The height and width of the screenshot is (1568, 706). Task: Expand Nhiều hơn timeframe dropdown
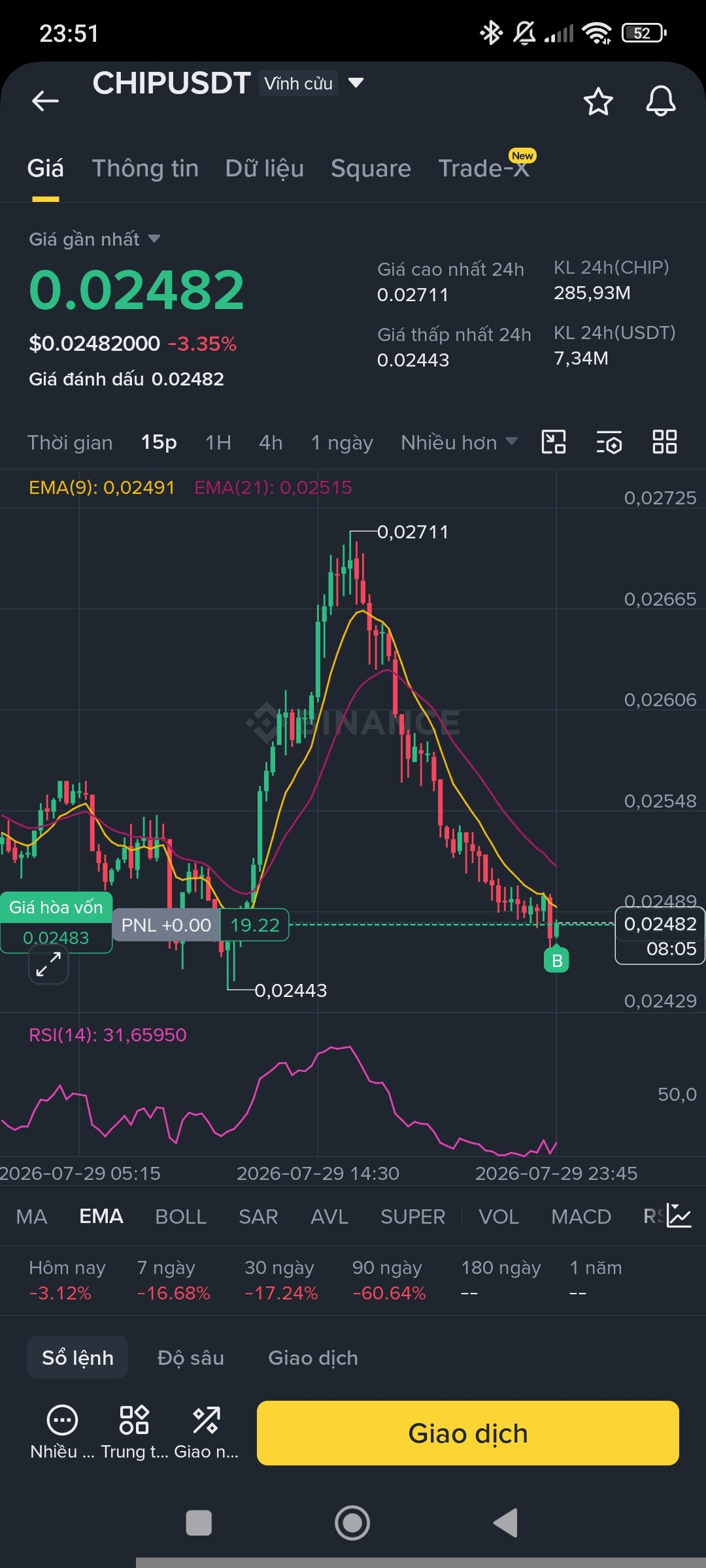click(x=512, y=442)
